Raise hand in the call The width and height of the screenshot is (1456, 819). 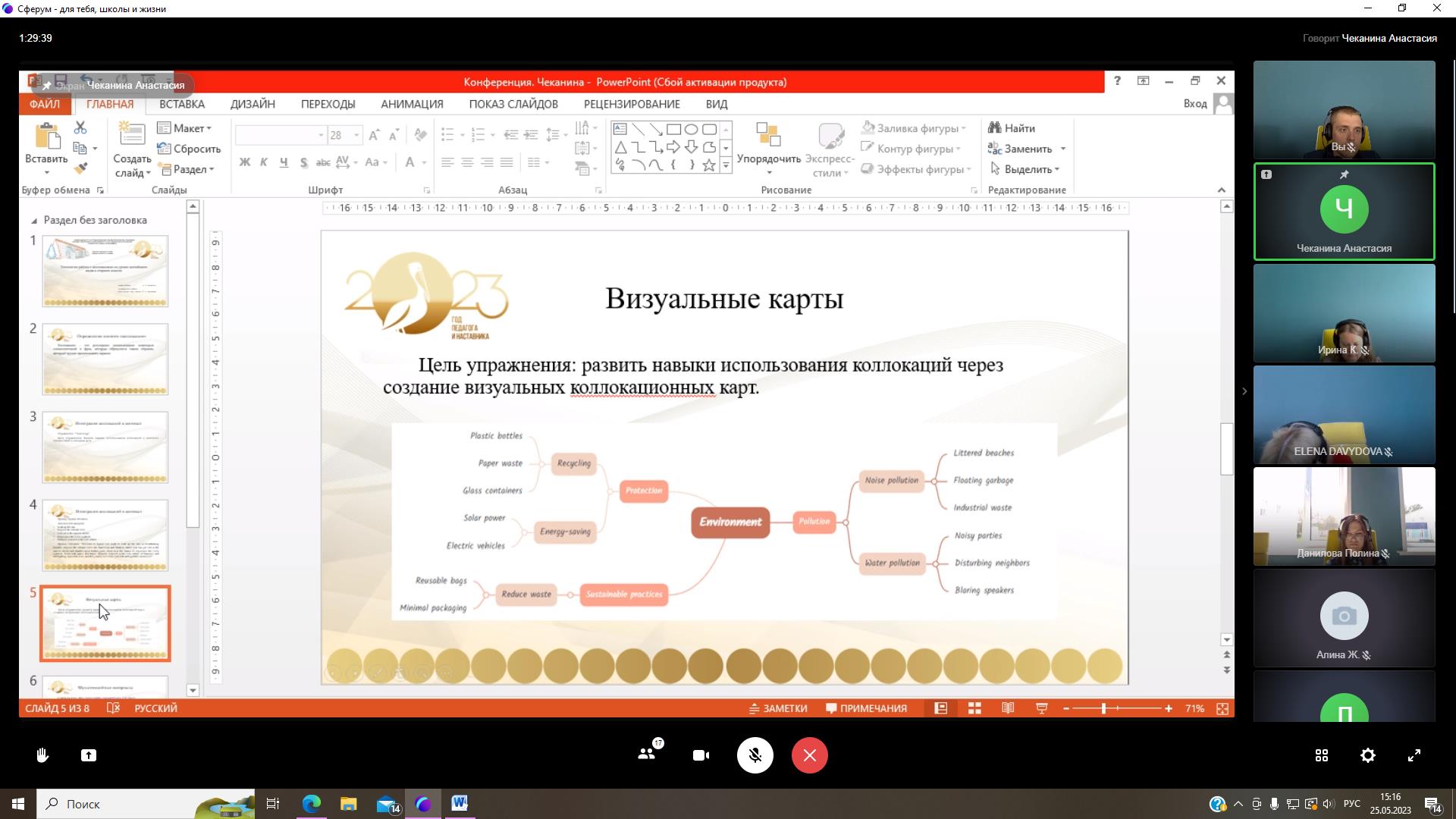[42, 755]
